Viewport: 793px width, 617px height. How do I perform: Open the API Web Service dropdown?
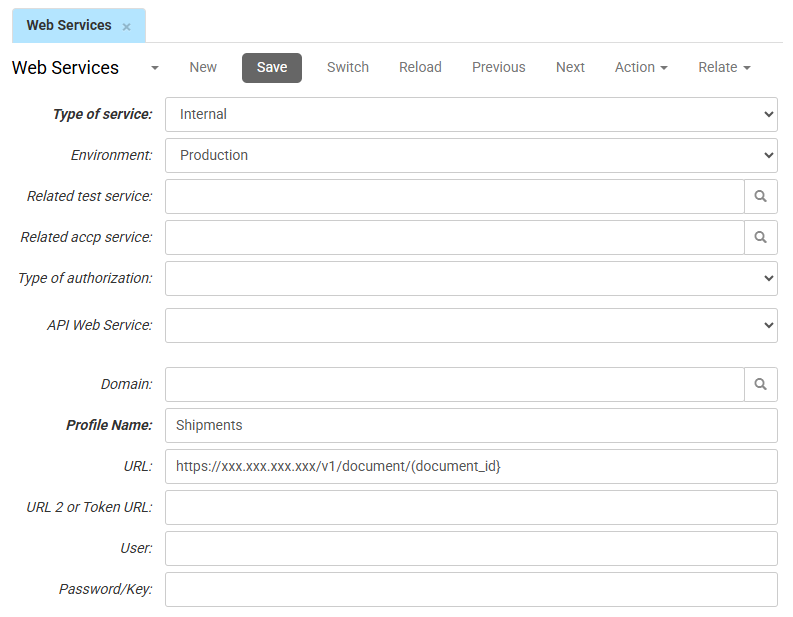coord(471,326)
